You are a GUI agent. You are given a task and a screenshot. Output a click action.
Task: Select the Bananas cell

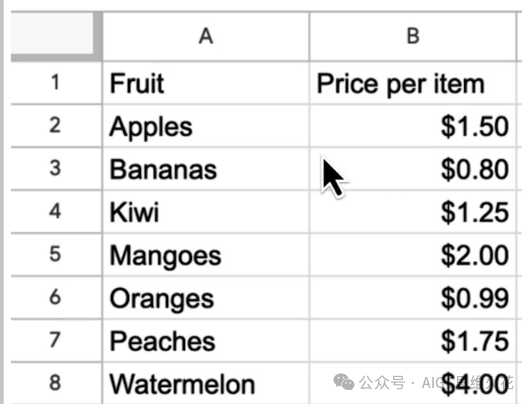206,169
